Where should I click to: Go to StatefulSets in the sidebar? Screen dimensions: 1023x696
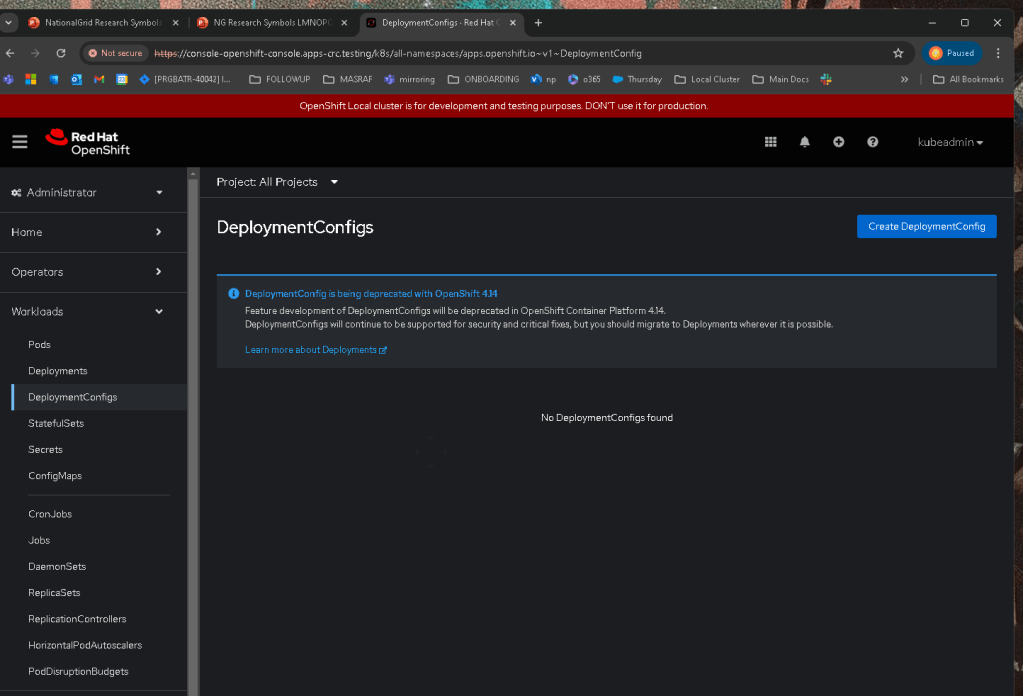tap(56, 423)
